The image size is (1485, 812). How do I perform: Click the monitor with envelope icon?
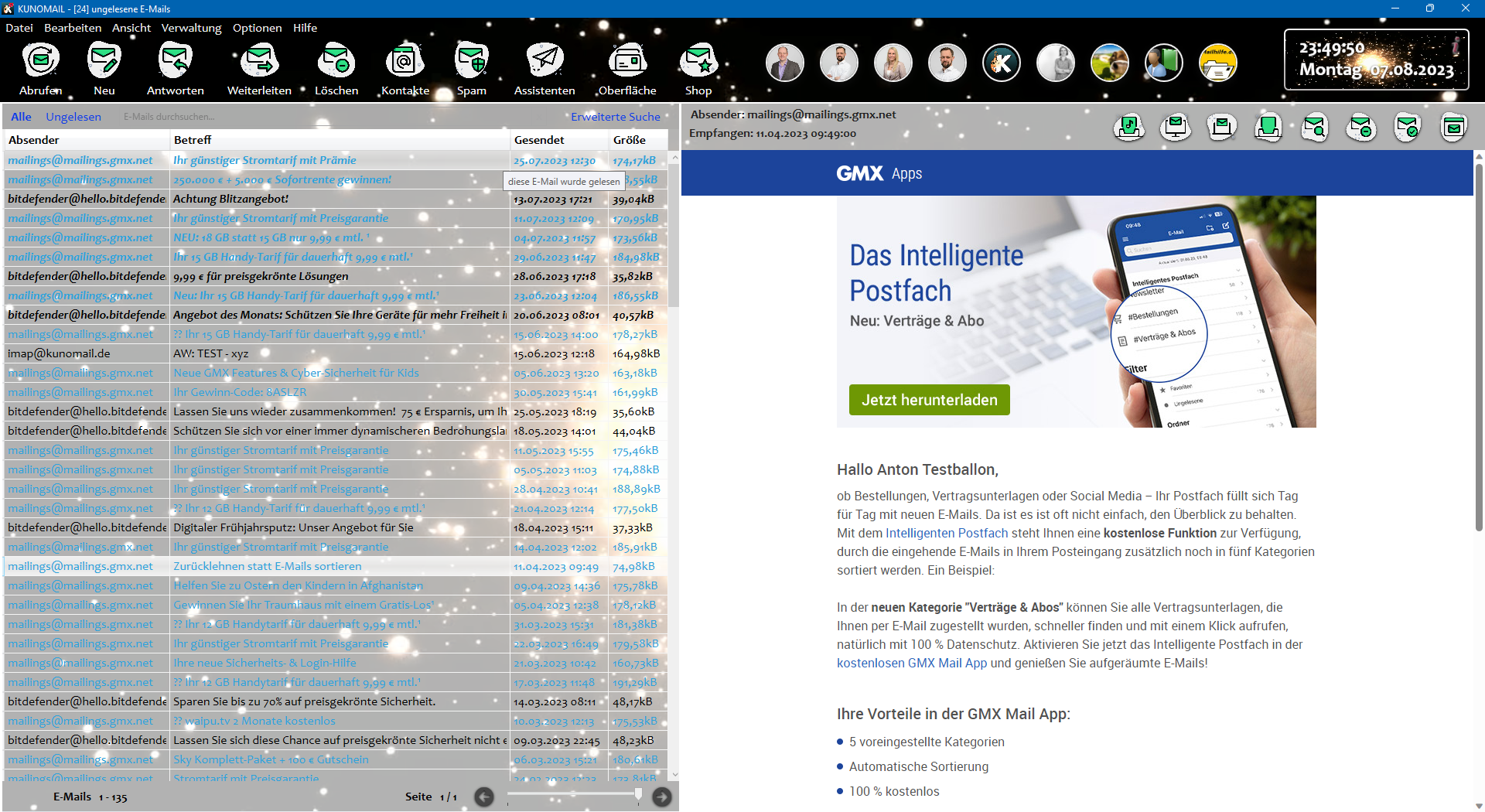[x=1176, y=126]
